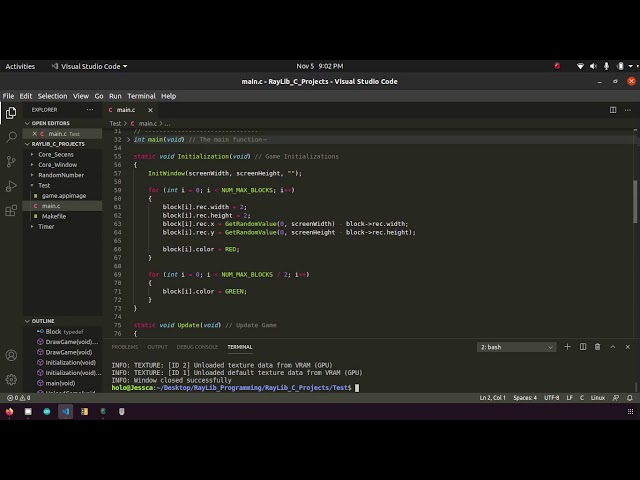The image size is (640, 480).
Task: Change end of line via LF
Action: [569, 398]
